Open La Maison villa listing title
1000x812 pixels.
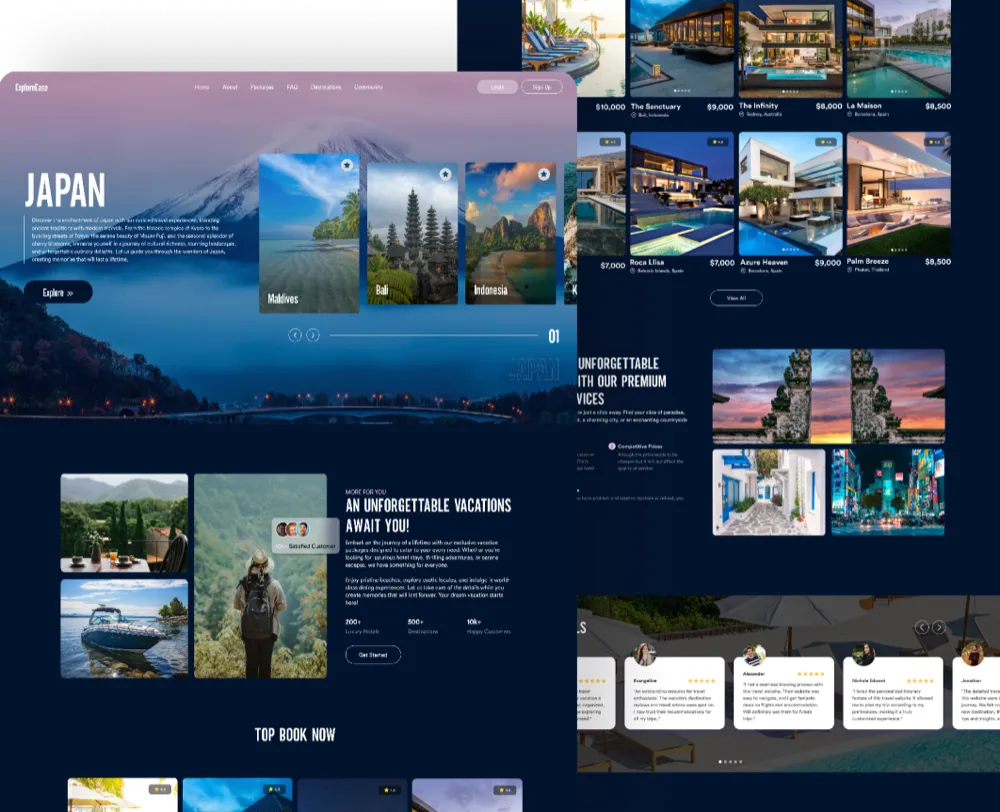[864, 106]
